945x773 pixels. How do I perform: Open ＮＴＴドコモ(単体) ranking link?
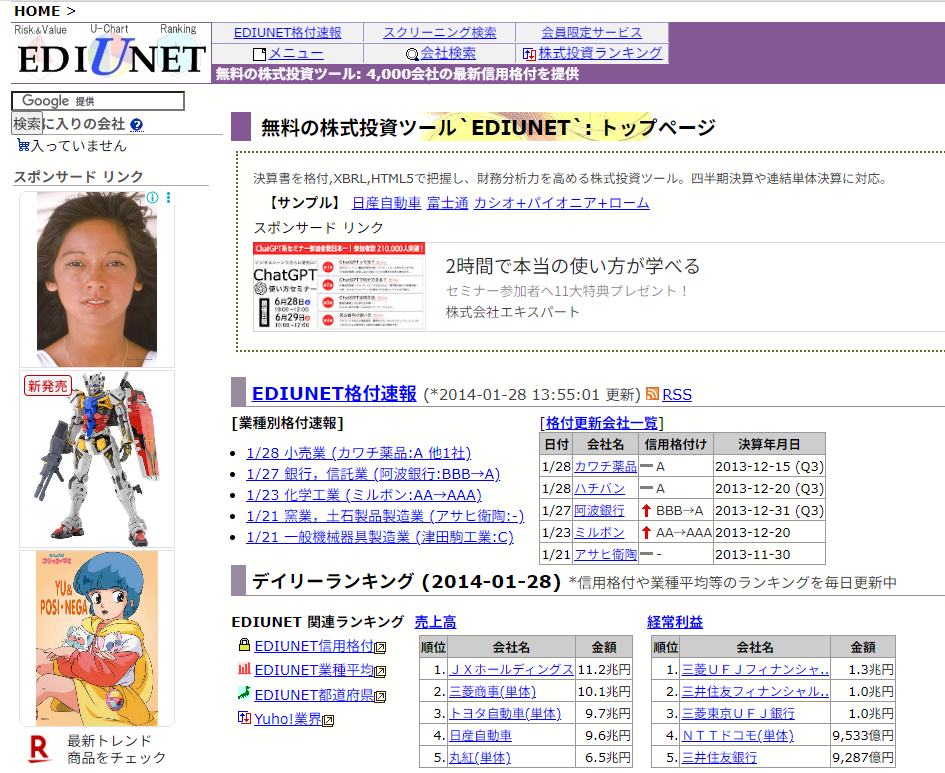[x=738, y=736]
